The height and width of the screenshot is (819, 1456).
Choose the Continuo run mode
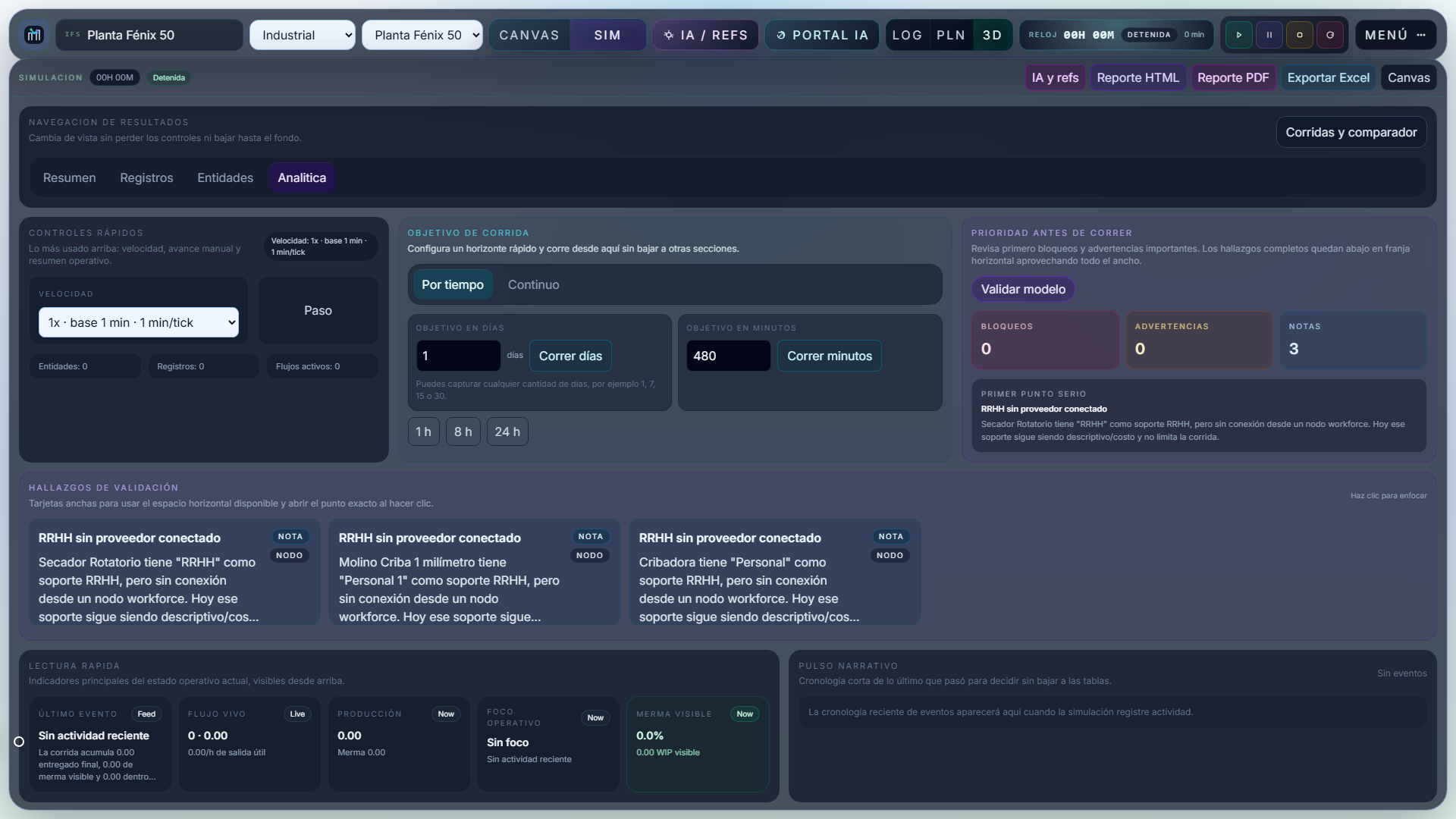point(534,284)
